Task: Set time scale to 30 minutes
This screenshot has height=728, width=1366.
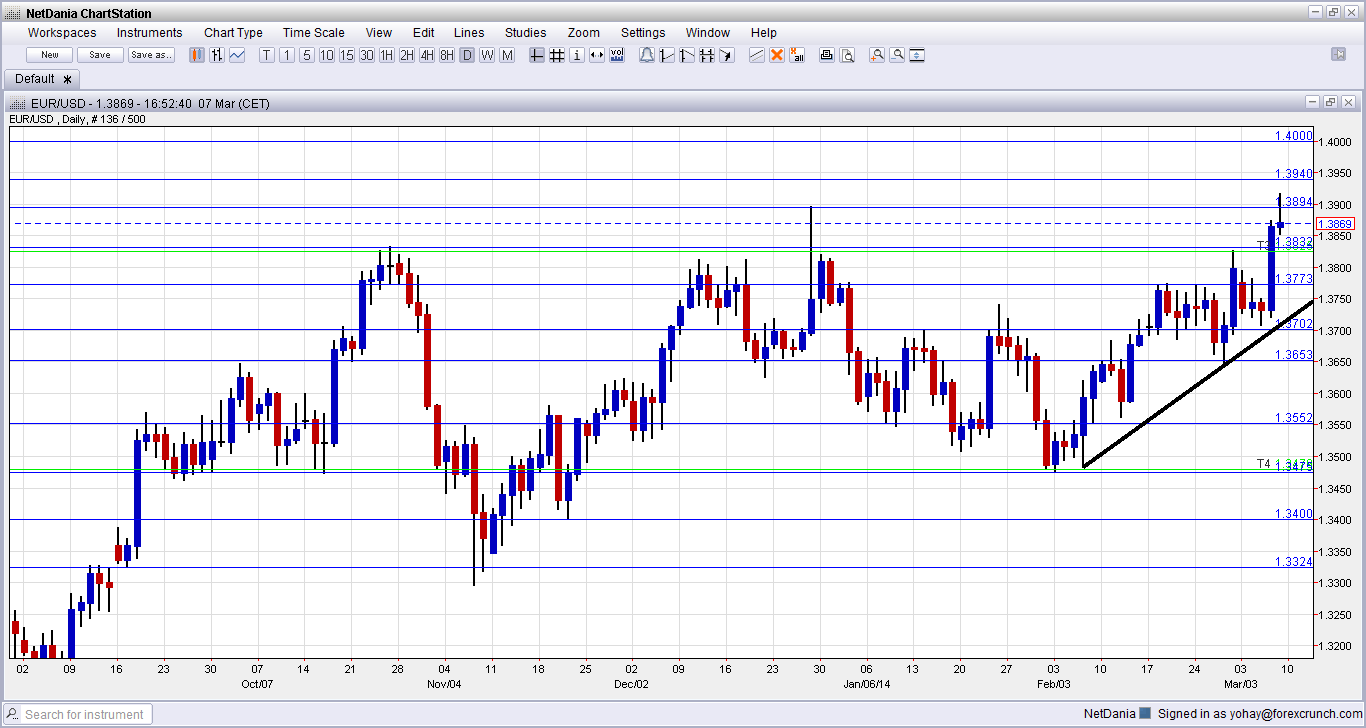Action: coord(367,55)
